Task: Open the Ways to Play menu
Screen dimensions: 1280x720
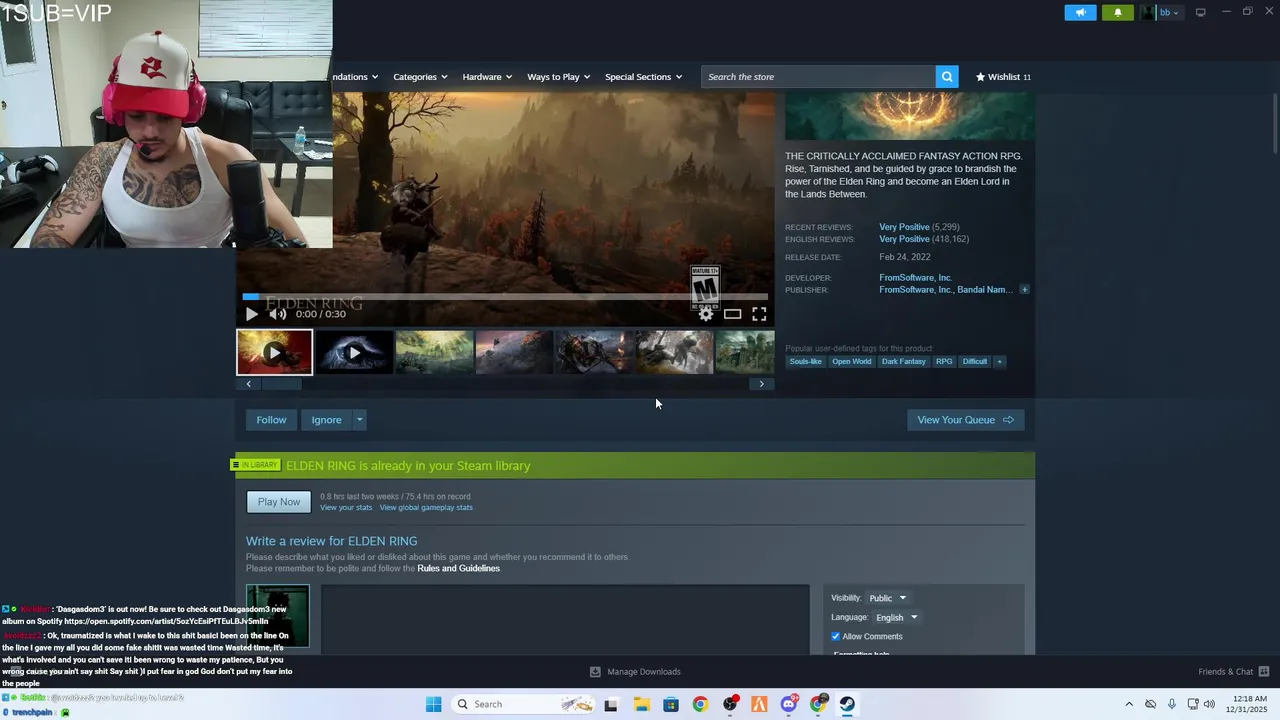Action: tap(558, 77)
